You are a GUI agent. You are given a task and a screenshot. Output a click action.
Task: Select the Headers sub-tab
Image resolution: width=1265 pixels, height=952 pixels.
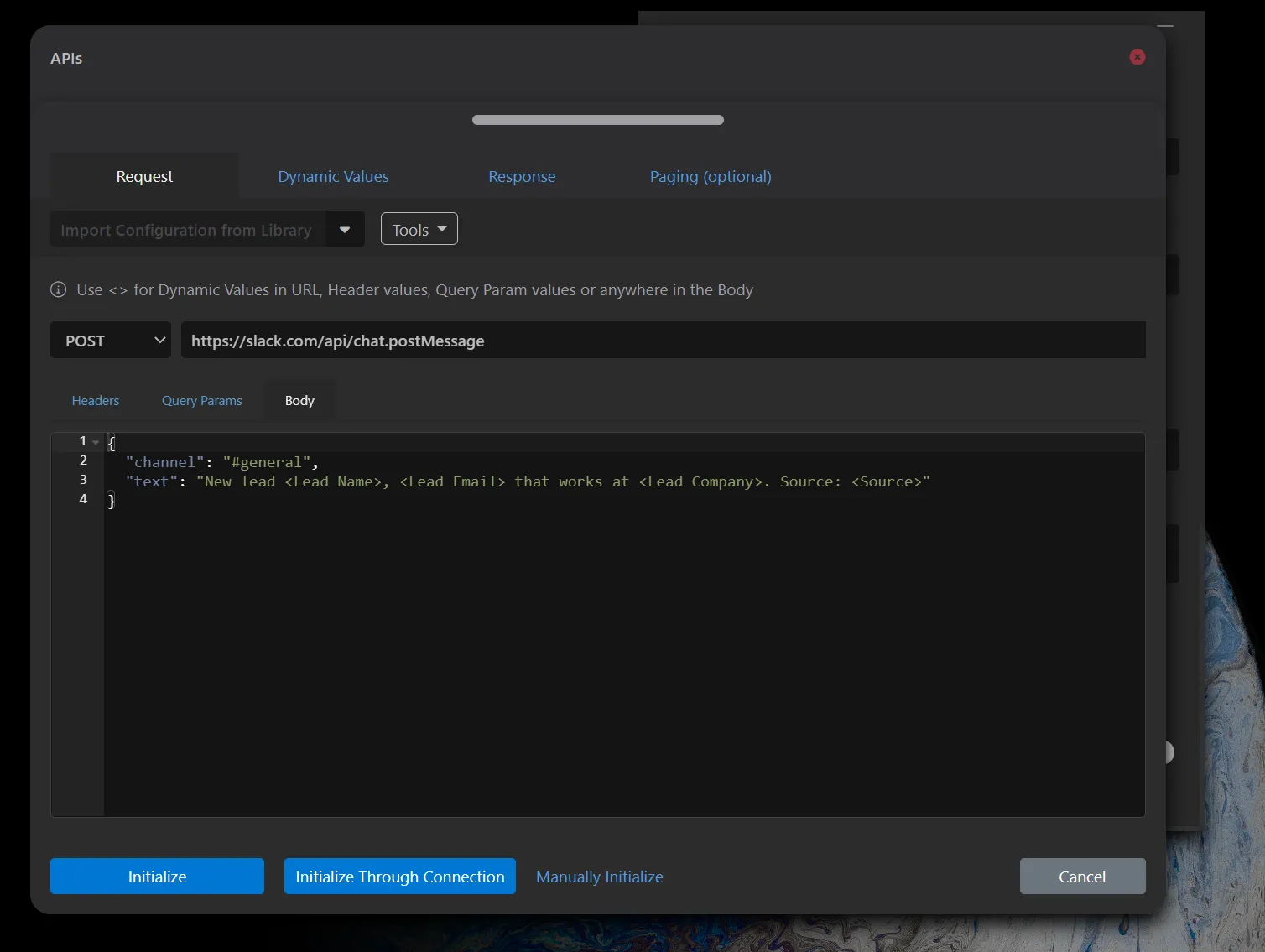click(x=96, y=400)
